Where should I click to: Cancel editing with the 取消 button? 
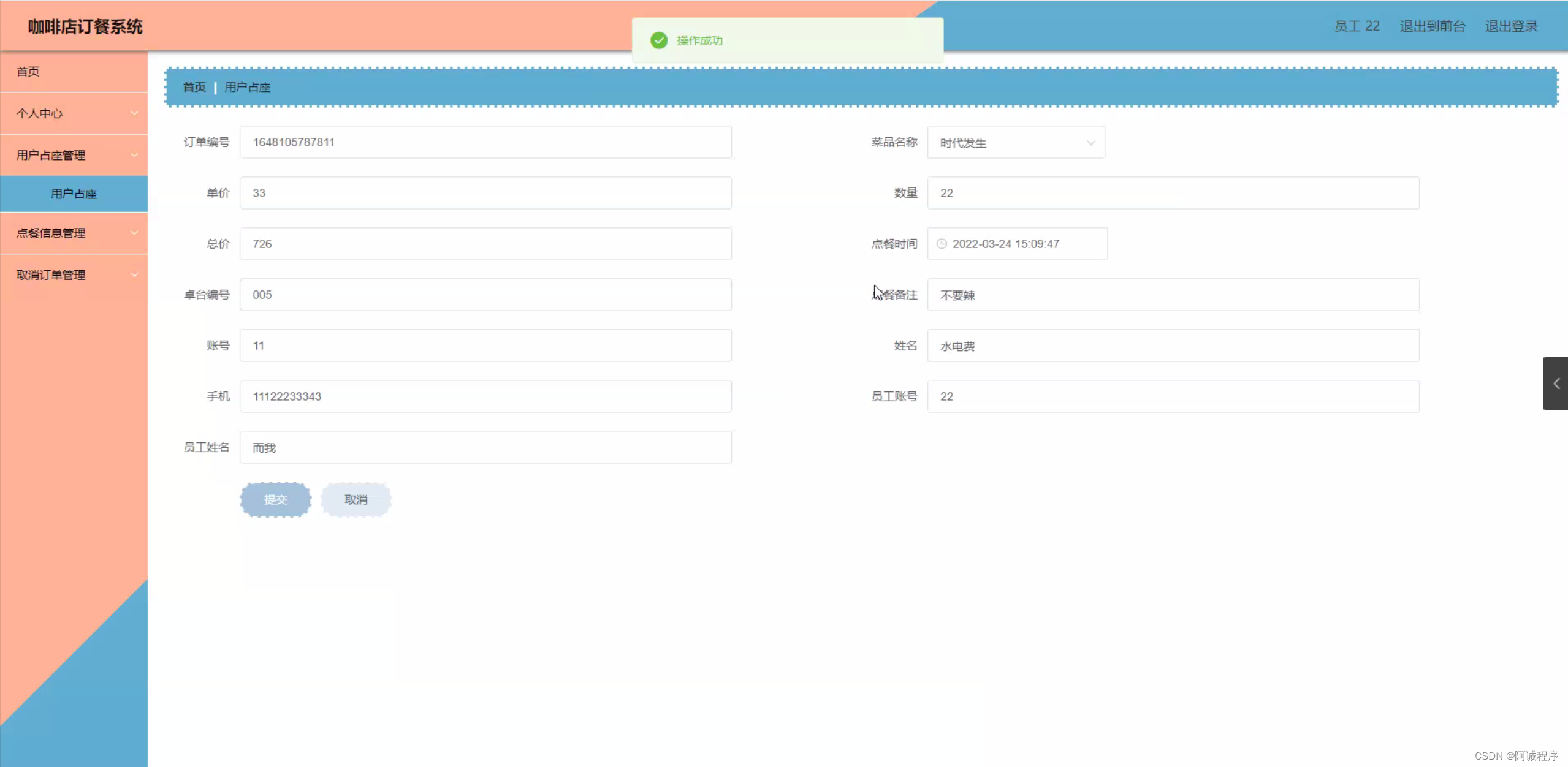pyautogui.click(x=356, y=499)
